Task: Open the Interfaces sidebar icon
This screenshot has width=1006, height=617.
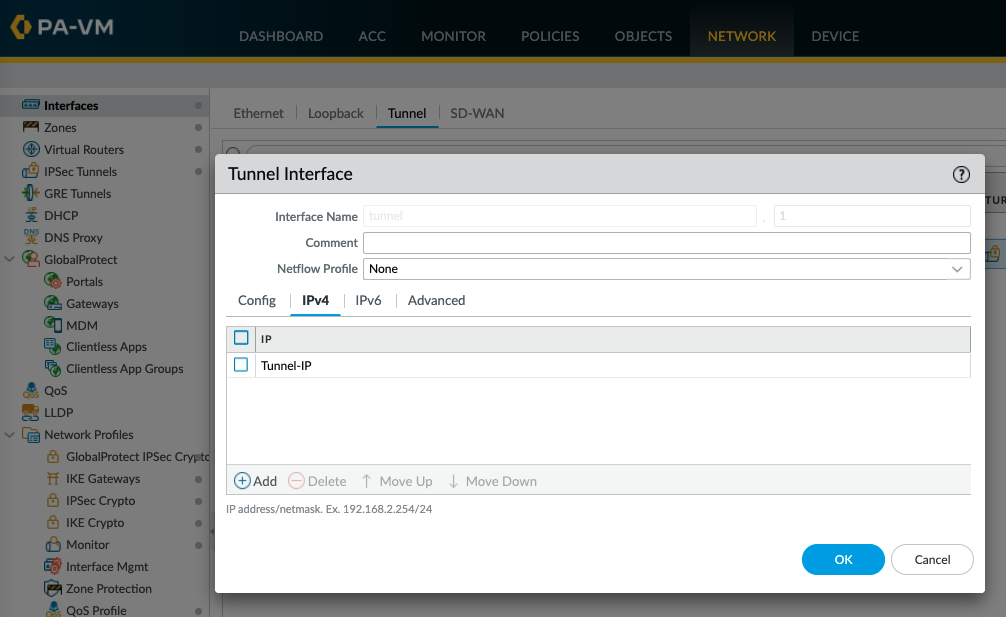Action: click(x=31, y=105)
